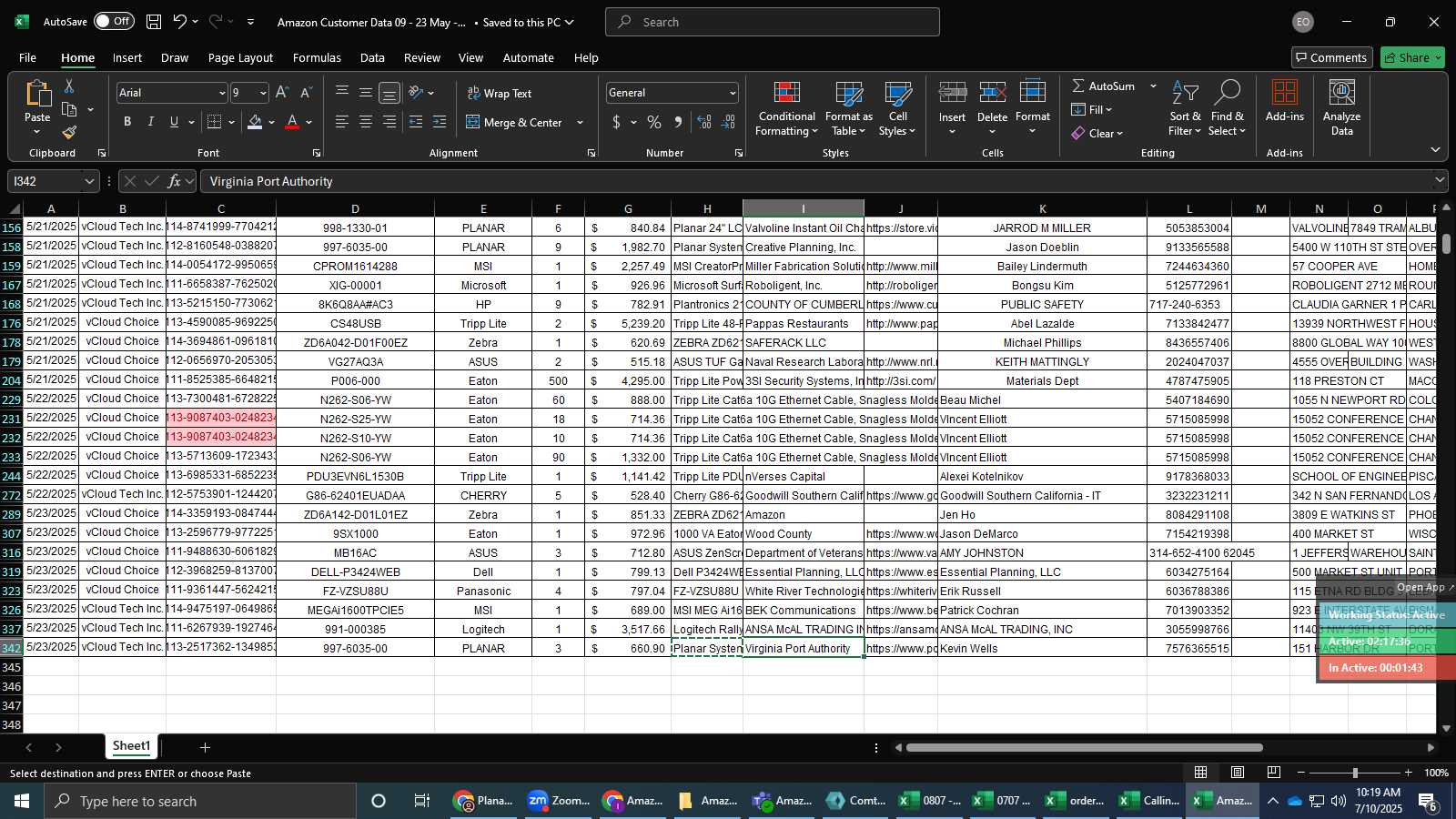Click the Increase Decimal icon

coord(704,122)
